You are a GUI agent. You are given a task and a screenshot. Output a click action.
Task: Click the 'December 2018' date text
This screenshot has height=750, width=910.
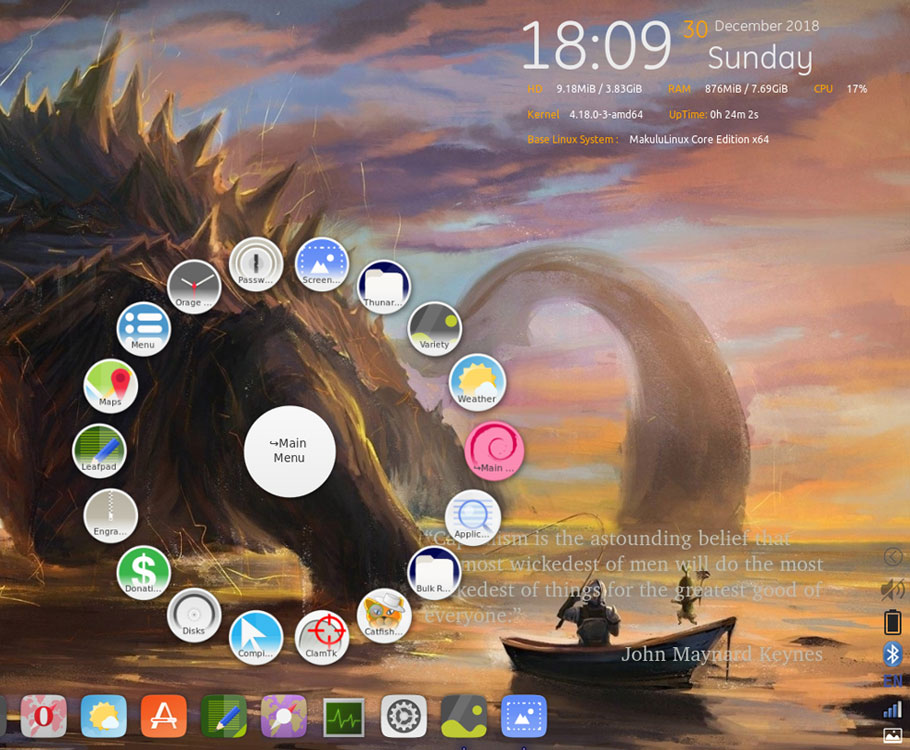(x=767, y=26)
